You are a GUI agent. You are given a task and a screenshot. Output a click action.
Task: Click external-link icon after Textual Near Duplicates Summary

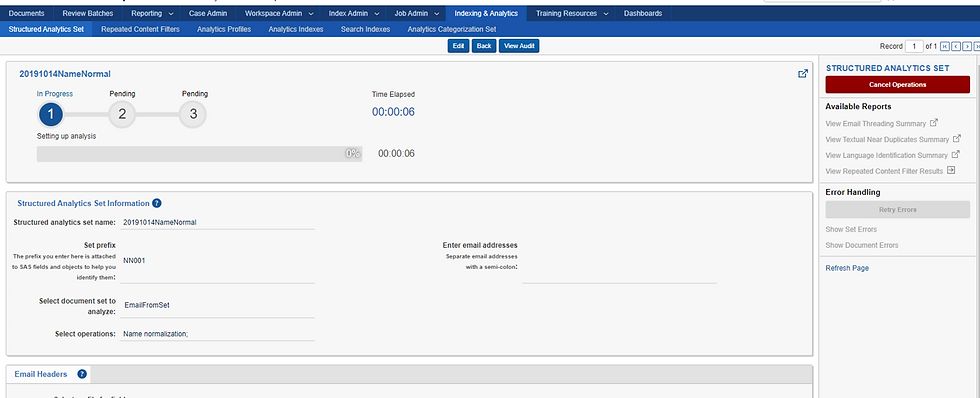point(956,139)
